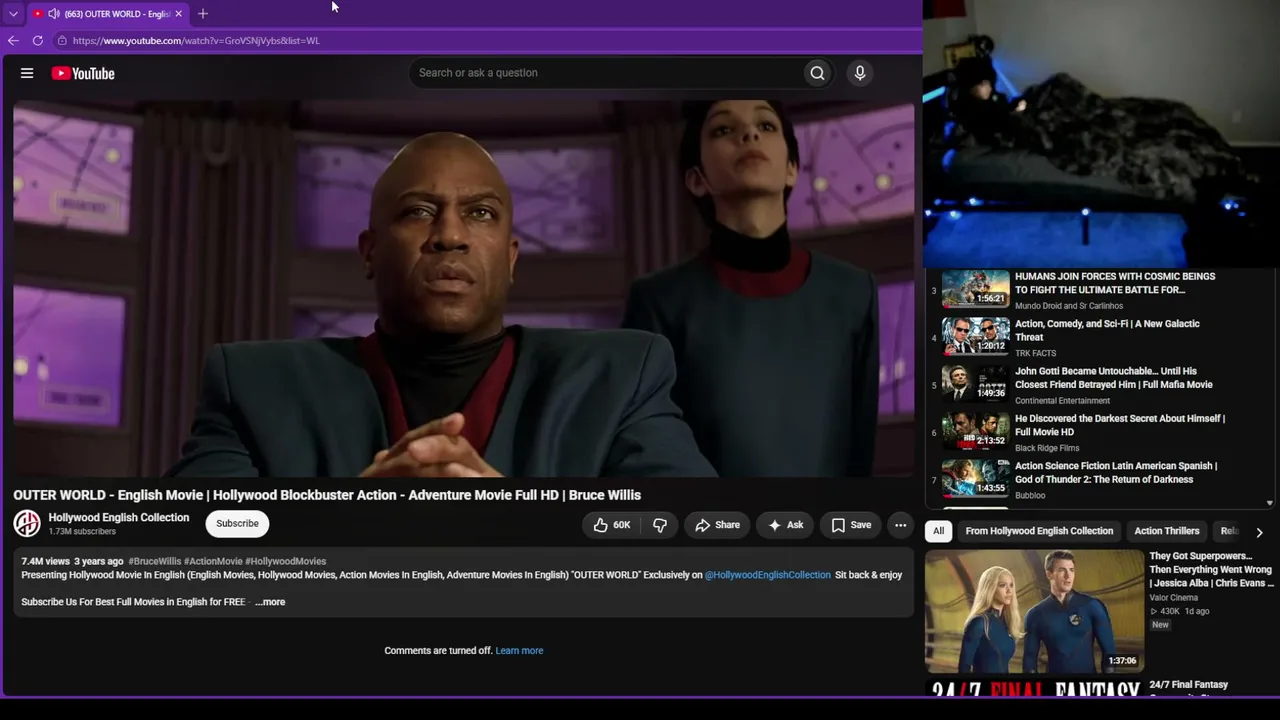Image resolution: width=1280 pixels, height=720 pixels.
Task: Share the OUTER WORLD video
Action: pos(717,525)
